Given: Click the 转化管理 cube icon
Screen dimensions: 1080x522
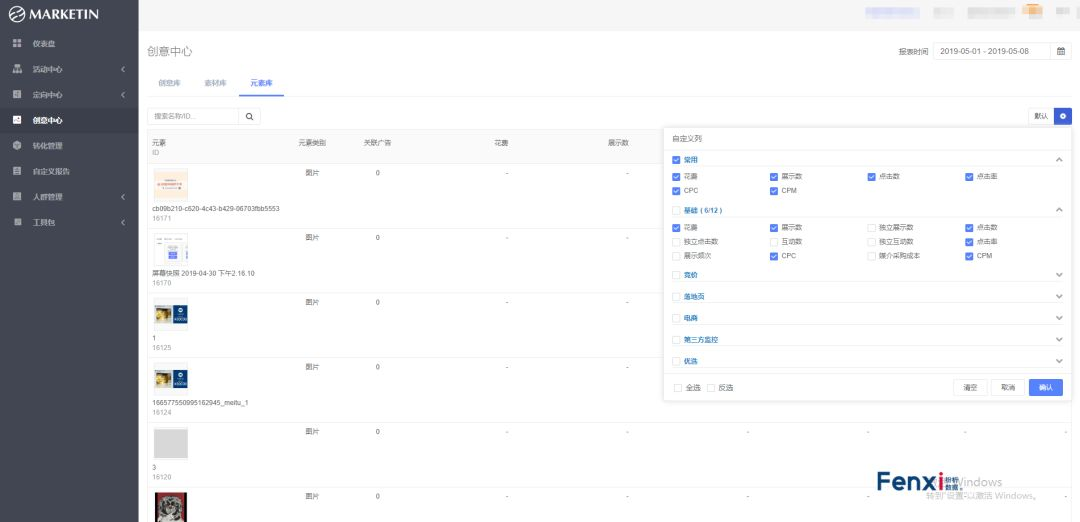Looking at the screenshot, I should tap(17, 145).
